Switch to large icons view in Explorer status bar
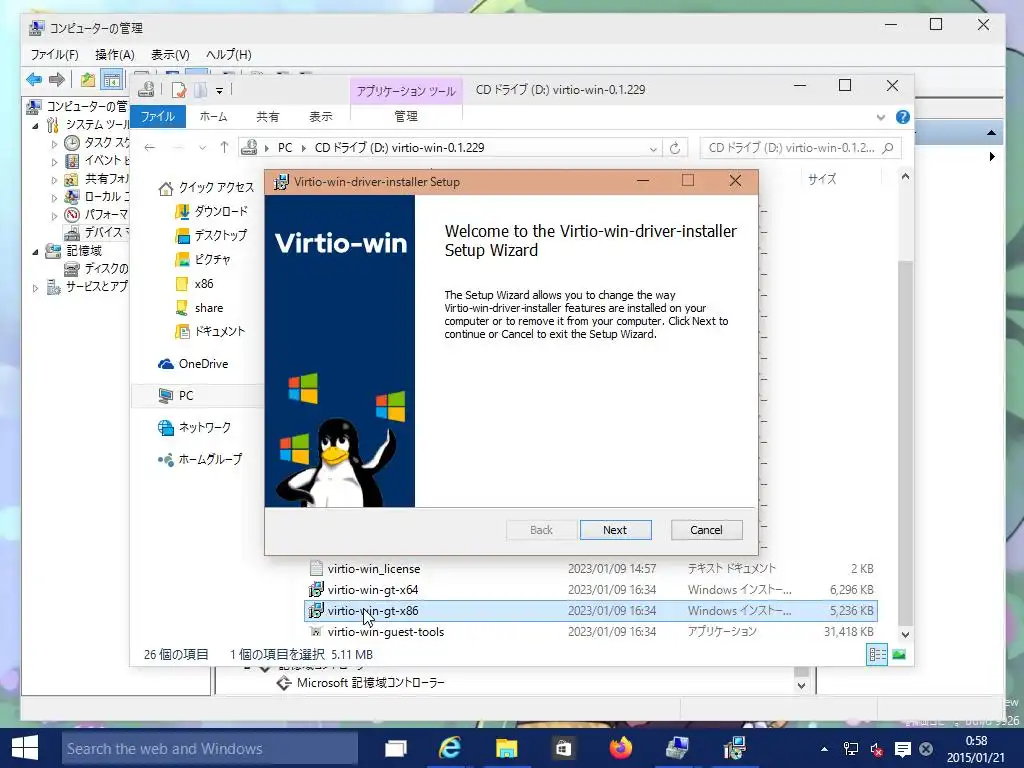The height and width of the screenshot is (768, 1024). click(899, 654)
